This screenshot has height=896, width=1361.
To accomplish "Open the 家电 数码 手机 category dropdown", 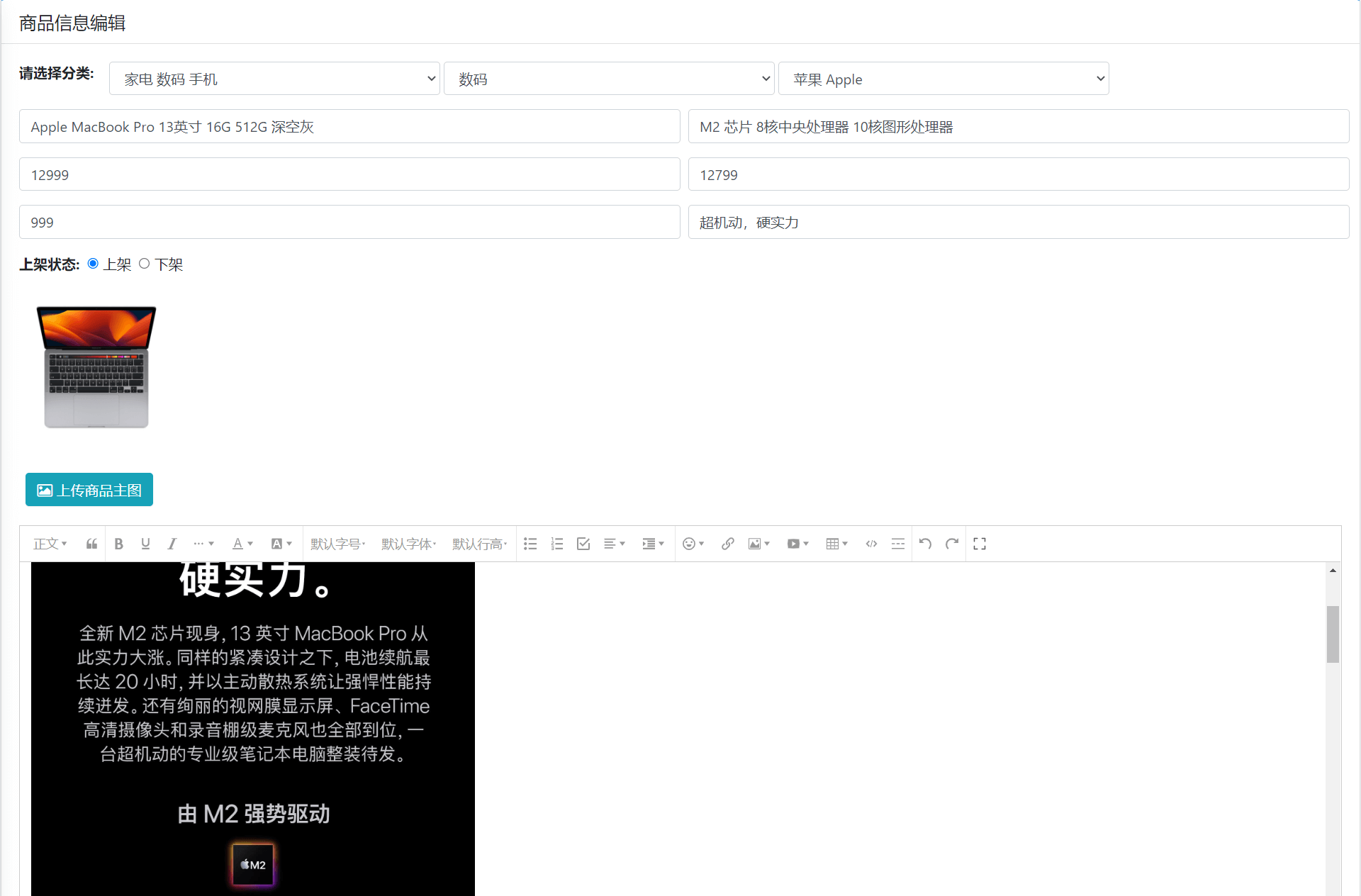I will 274,79.
